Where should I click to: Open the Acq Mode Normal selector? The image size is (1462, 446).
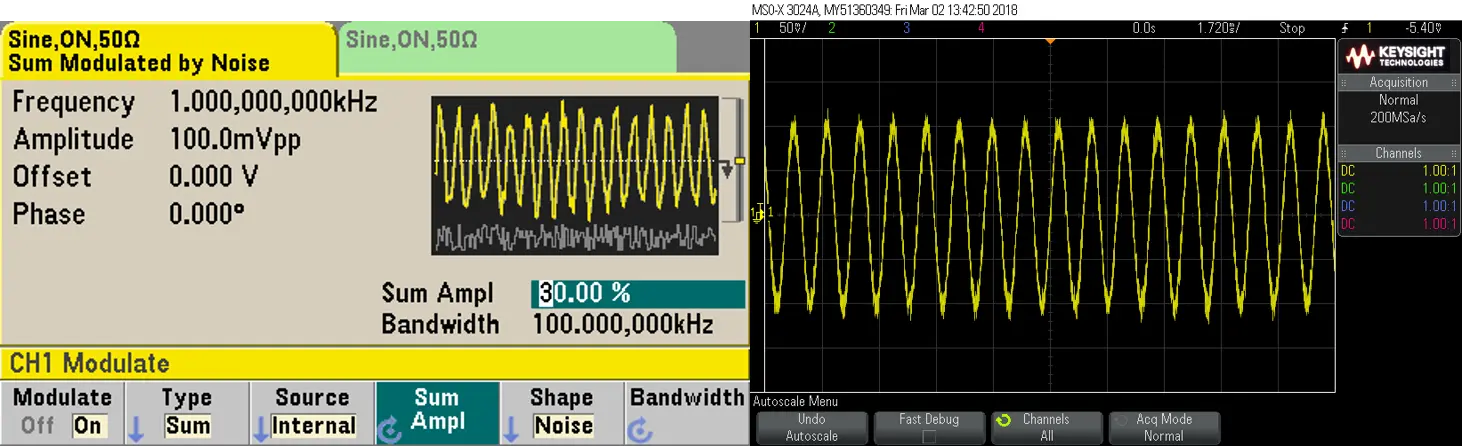(1163, 427)
